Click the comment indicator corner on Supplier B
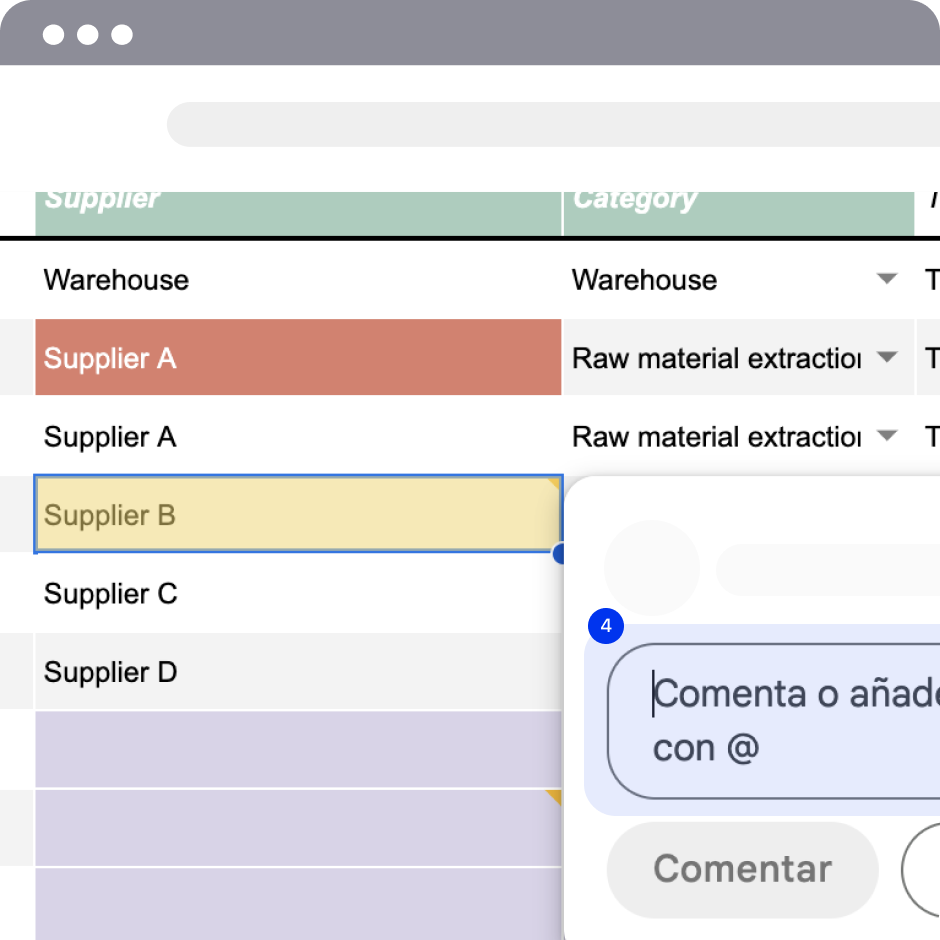The width and height of the screenshot is (940, 940). coord(555,483)
